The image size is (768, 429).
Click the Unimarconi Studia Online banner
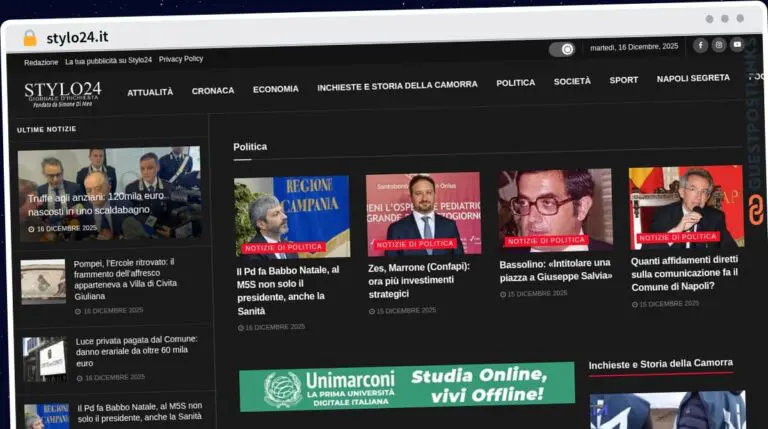point(406,387)
